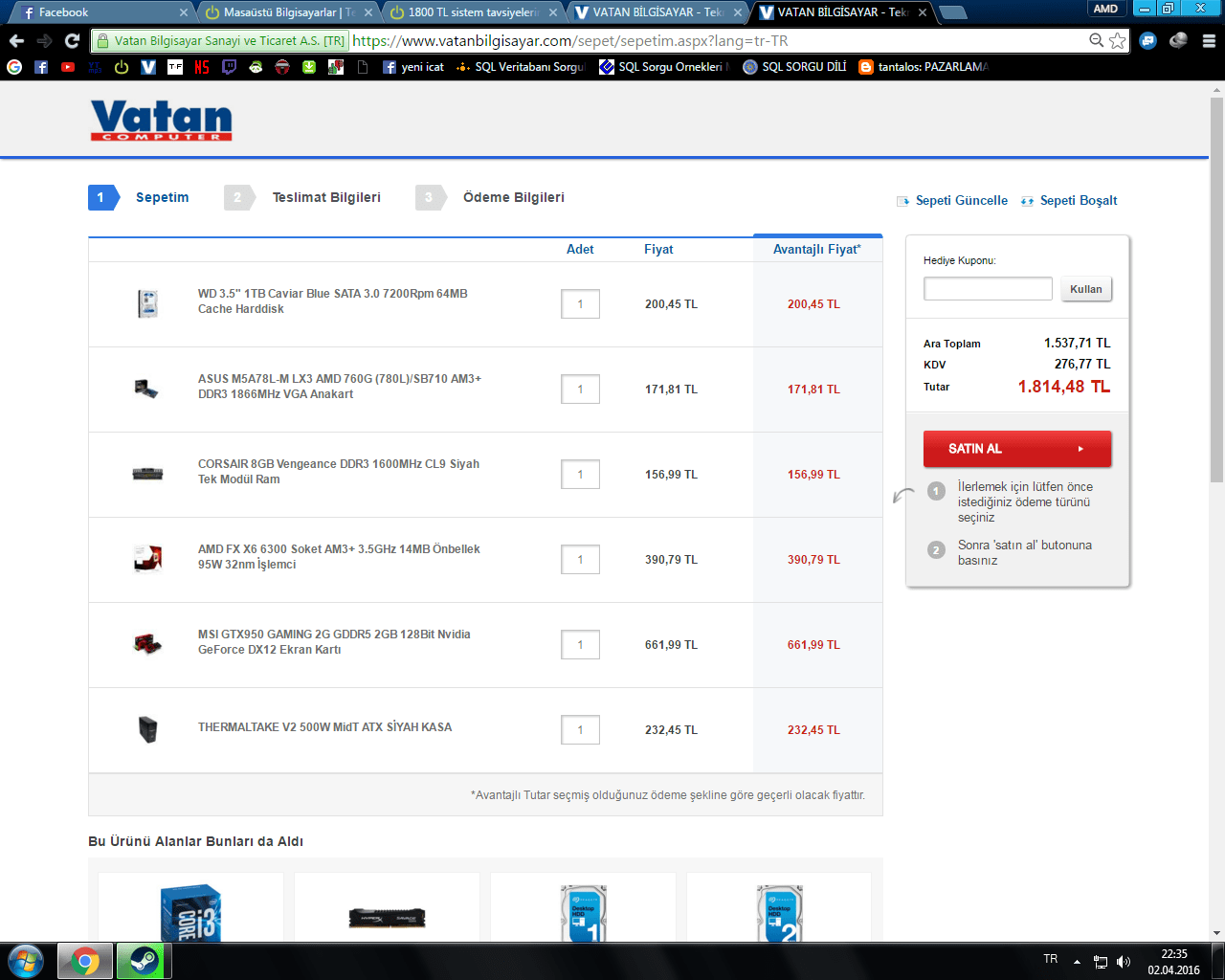Click the AMD FX X6 6300 işlemci thumbnail
Image resolution: width=1225 pixels, height=980 pixels.
pos(147,558)
